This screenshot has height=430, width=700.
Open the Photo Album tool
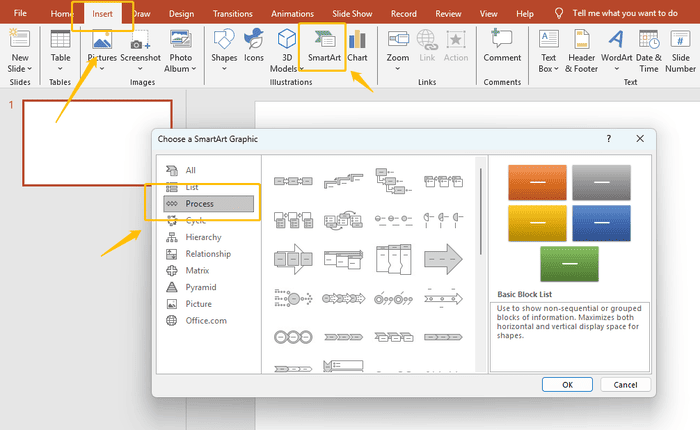pyautogui.click(x=181, y=50)
